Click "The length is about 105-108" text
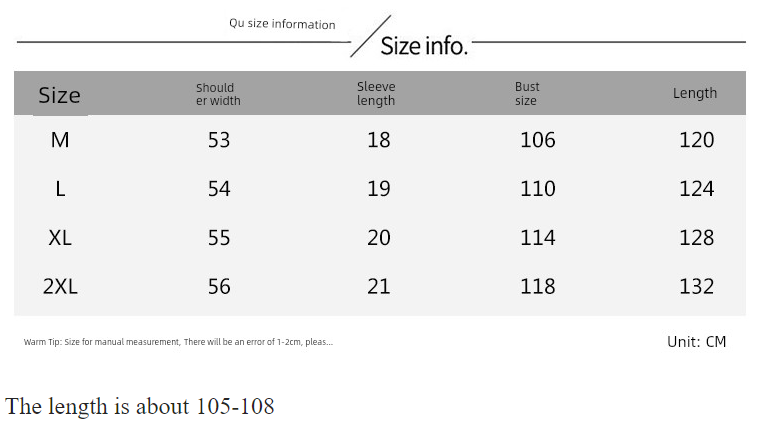The height and width of the screenshot is (427, 761). (x=140, y=406)
